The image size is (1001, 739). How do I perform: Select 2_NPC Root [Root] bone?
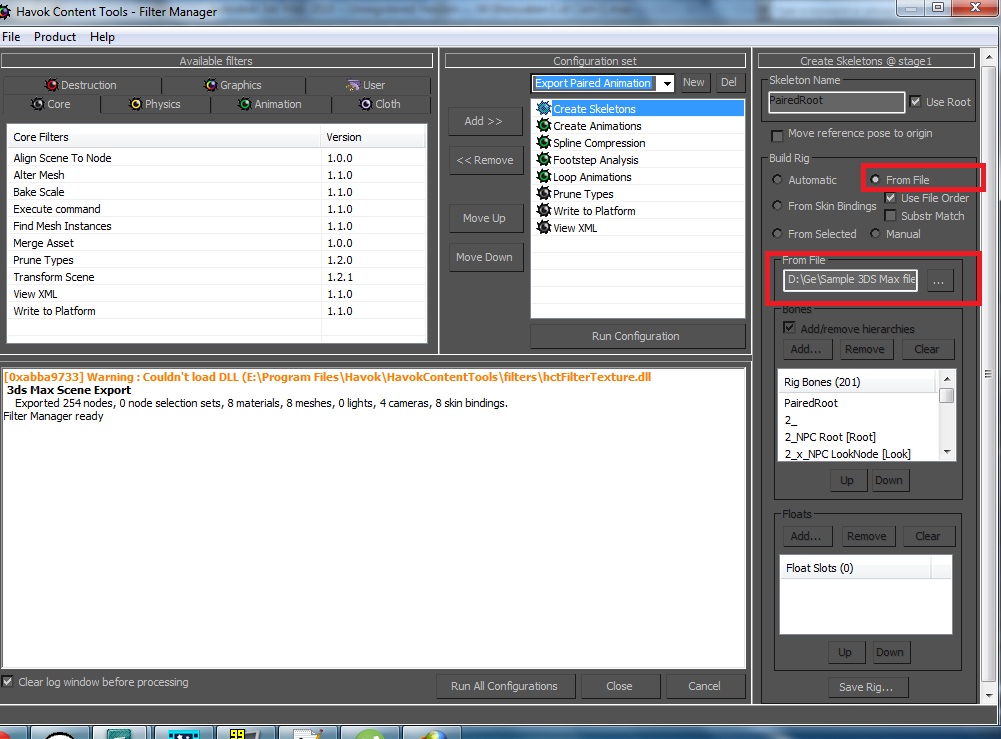[859, 437]
